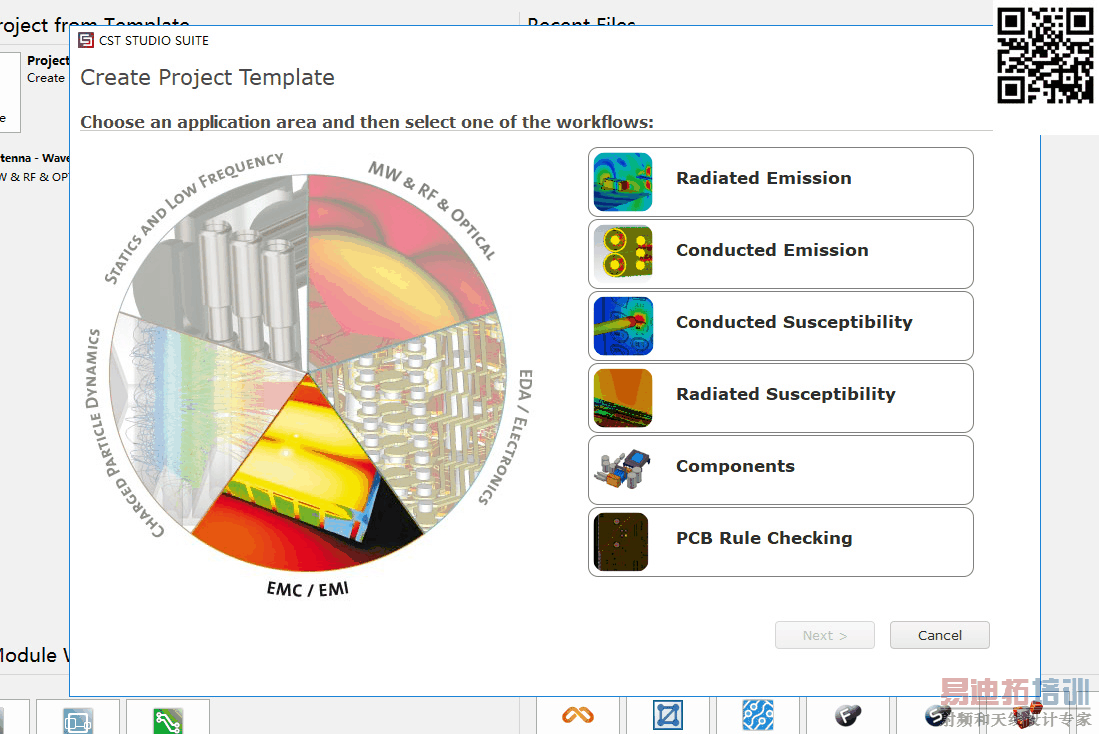Launch the blue circuit-board module icon
This screenshot has width=1099, height=734.
point(758,716)
